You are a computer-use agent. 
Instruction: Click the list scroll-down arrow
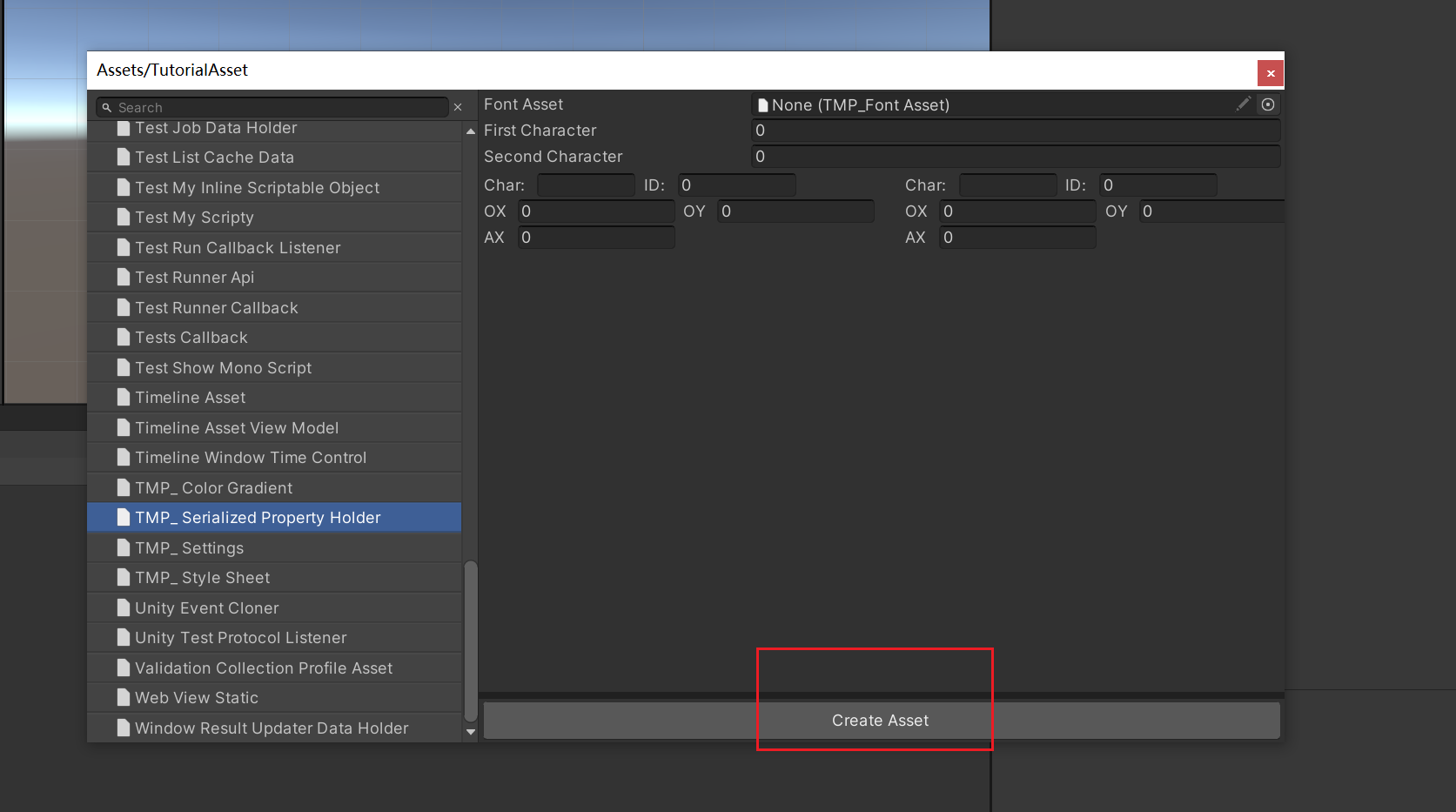click(x=471, y=732)
